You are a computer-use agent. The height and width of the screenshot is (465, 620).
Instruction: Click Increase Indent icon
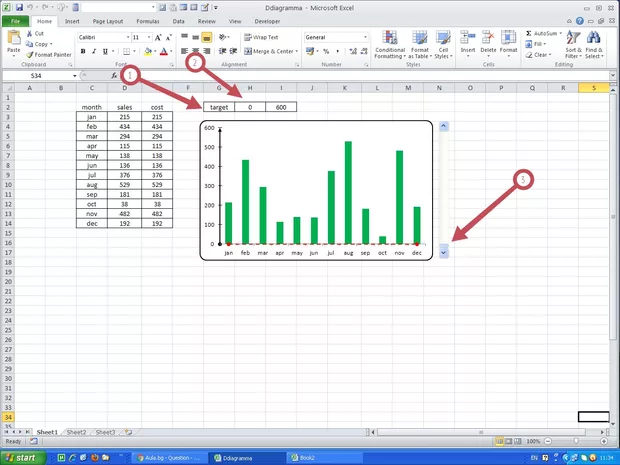coord(234,51)
